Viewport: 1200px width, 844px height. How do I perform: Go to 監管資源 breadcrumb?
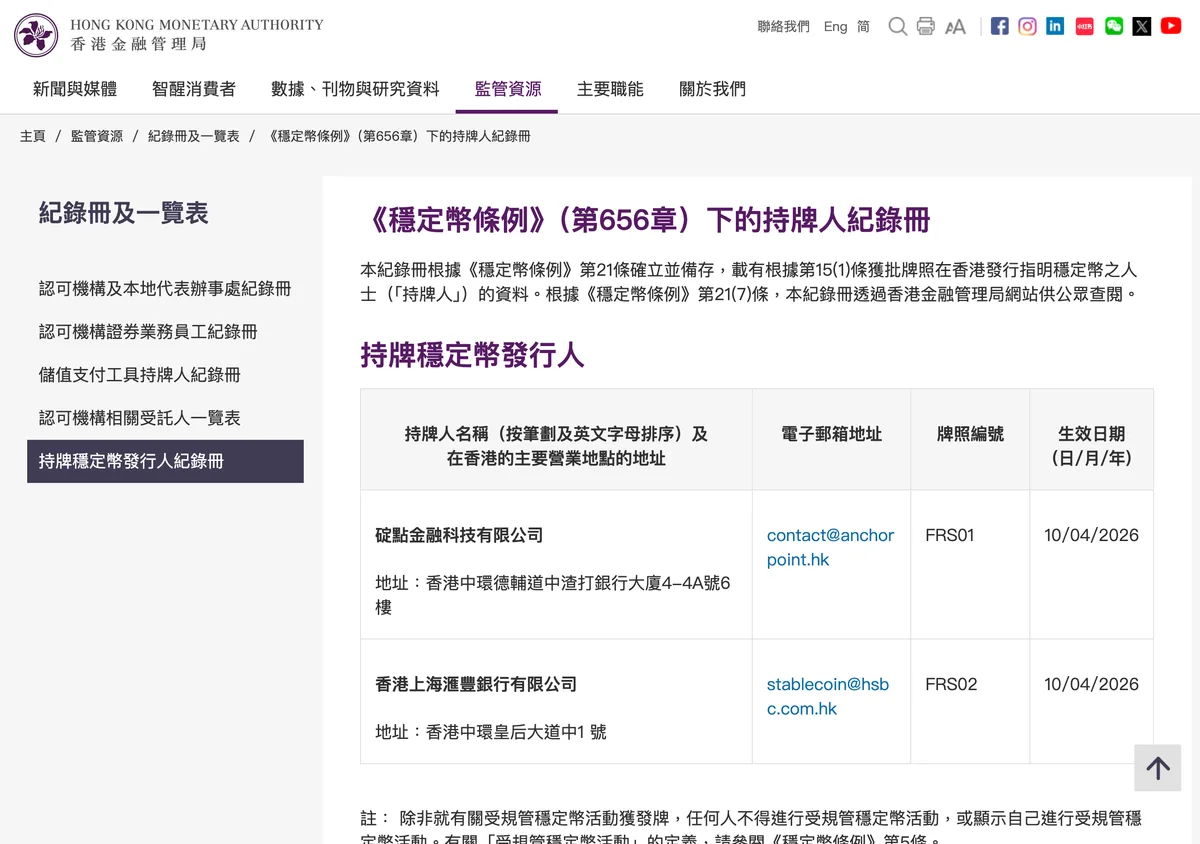(97, 136)
